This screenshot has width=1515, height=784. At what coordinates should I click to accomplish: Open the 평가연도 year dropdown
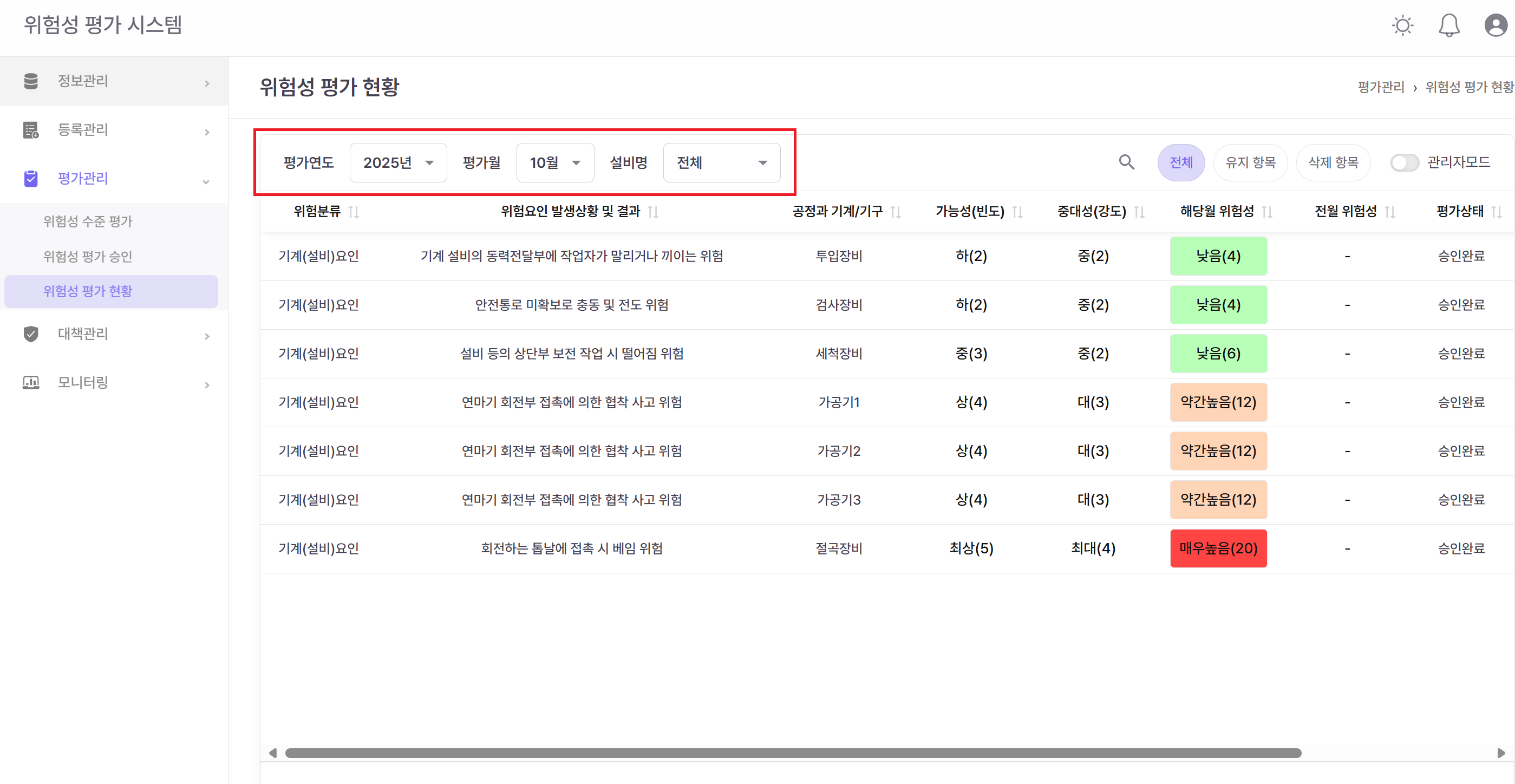pos(397,162)
